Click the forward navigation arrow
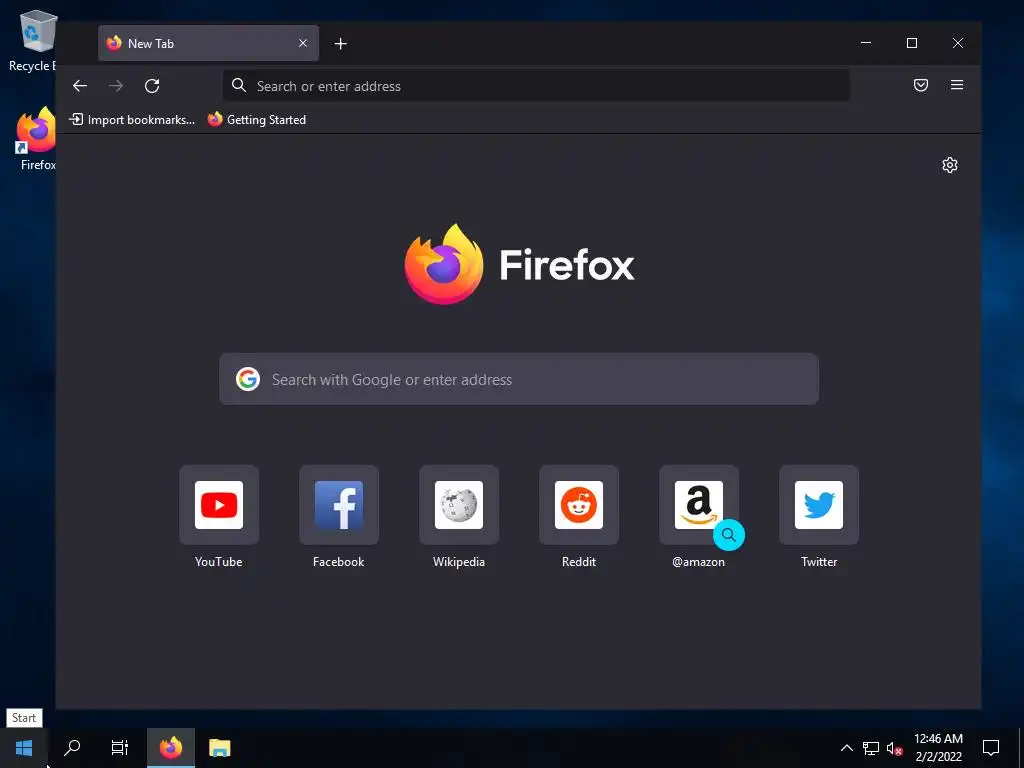The height and width of the screenshot is (768, 1024). point(116,86)
